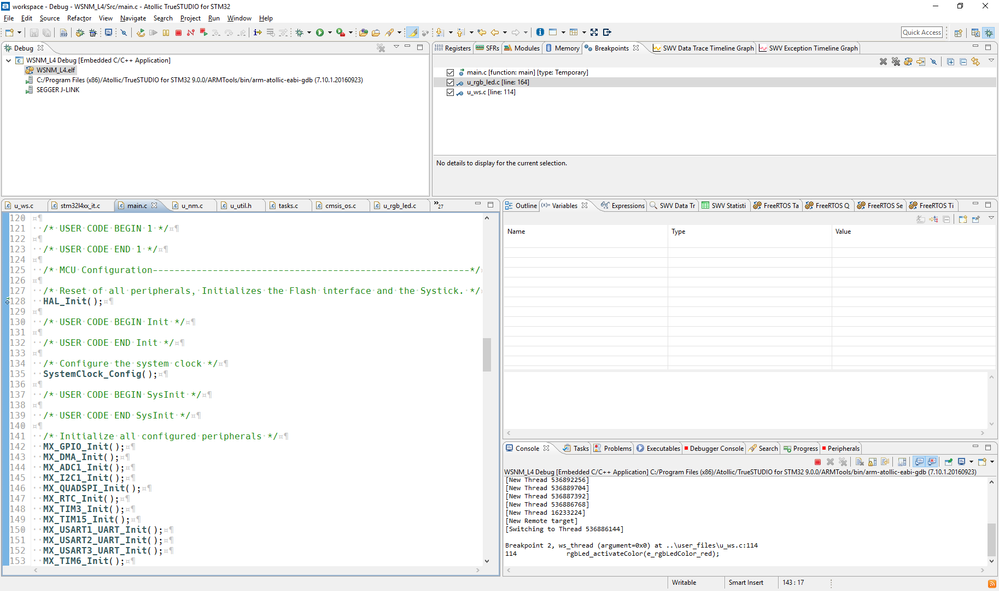
Task: Click 'Smart Insert' in the status bar
Action: pyautogui.click(x=745, y=583)
